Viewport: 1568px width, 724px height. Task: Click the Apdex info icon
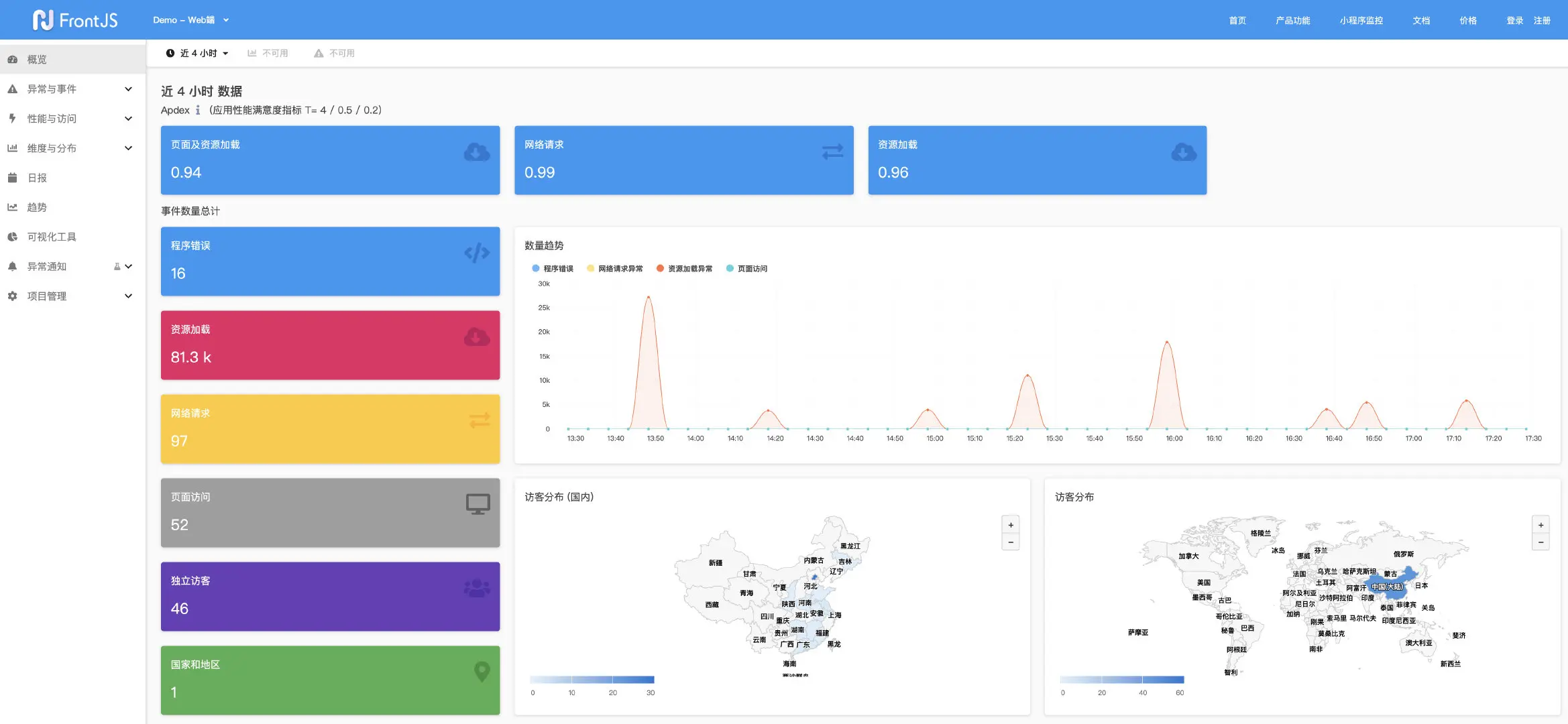198,110
